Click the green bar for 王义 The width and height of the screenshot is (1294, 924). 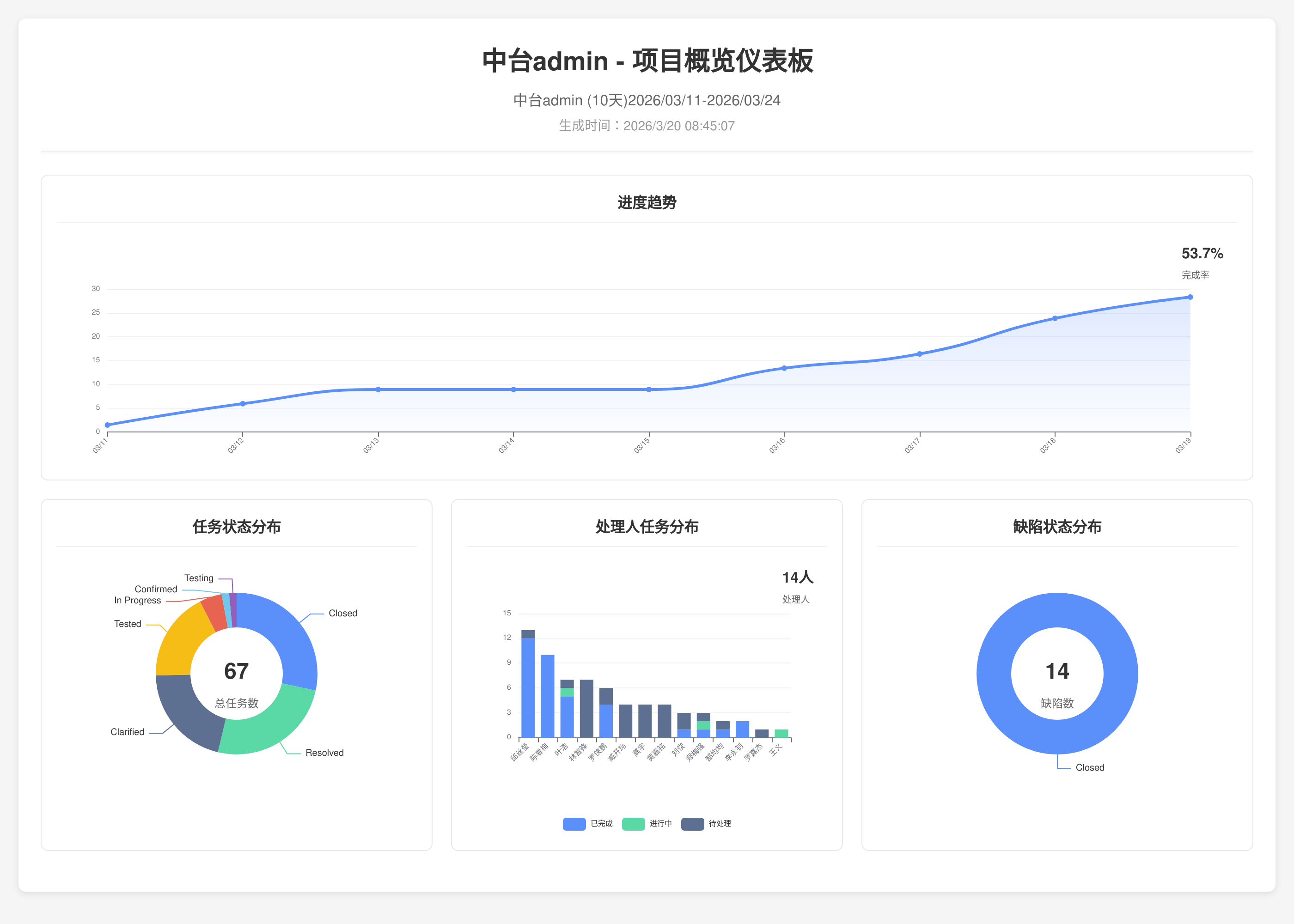pyautogui.click(x=781, y=733)
